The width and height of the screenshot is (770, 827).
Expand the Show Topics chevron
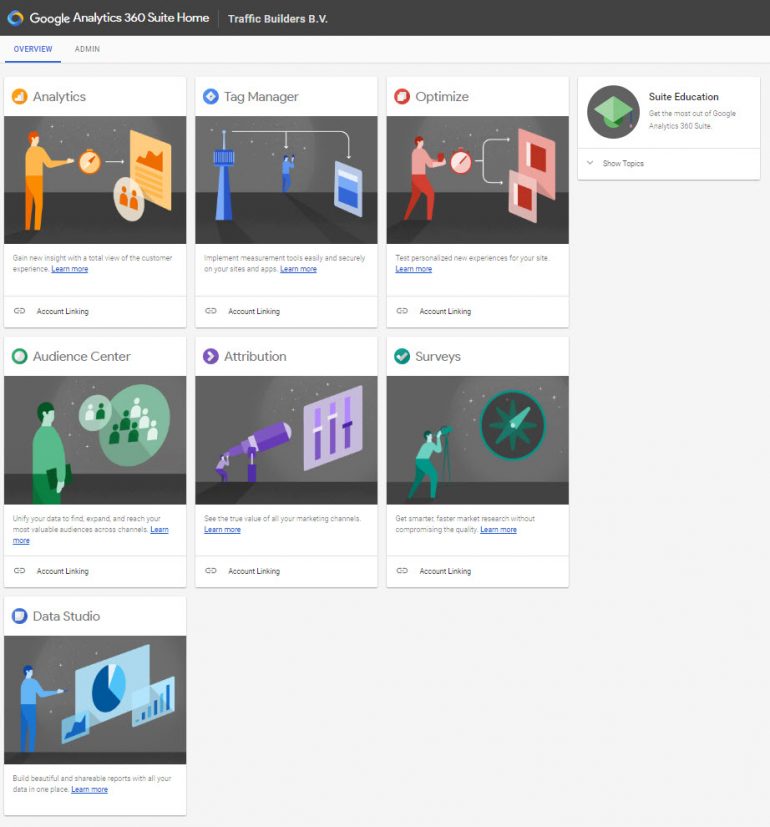590,163
